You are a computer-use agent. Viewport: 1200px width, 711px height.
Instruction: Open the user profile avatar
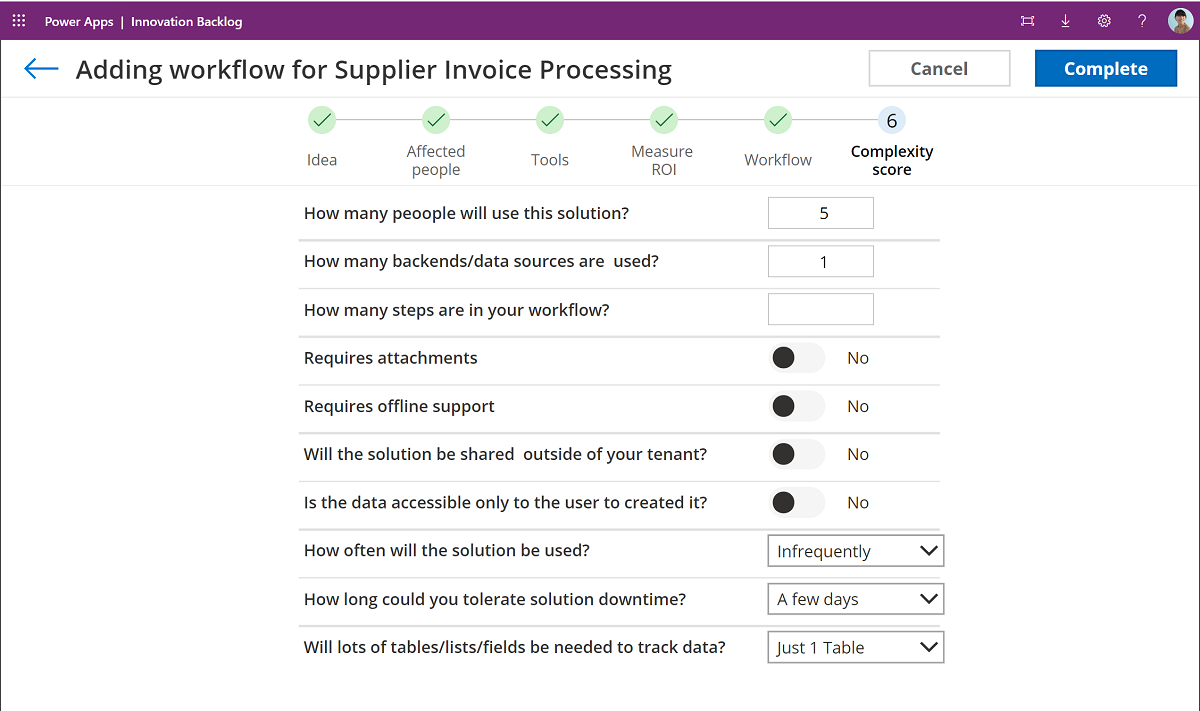click(1180, 21)
